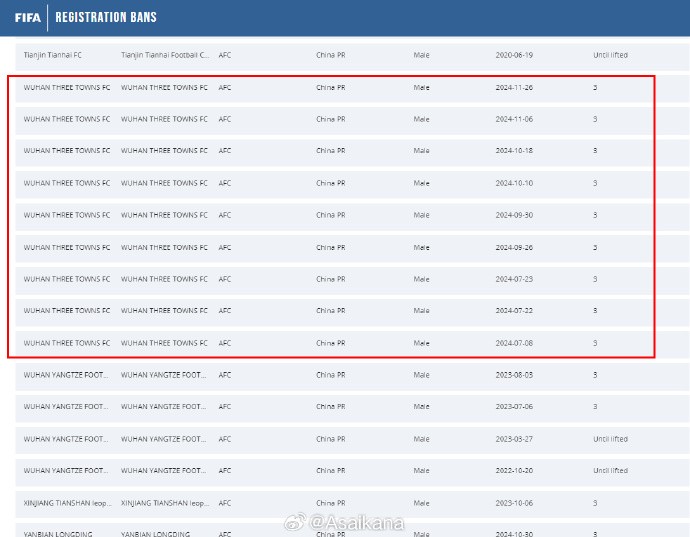Click the FIFA logo in the header
Viewport: 690px width, 537px height.
pyautogui.click(x=28, y=18)
